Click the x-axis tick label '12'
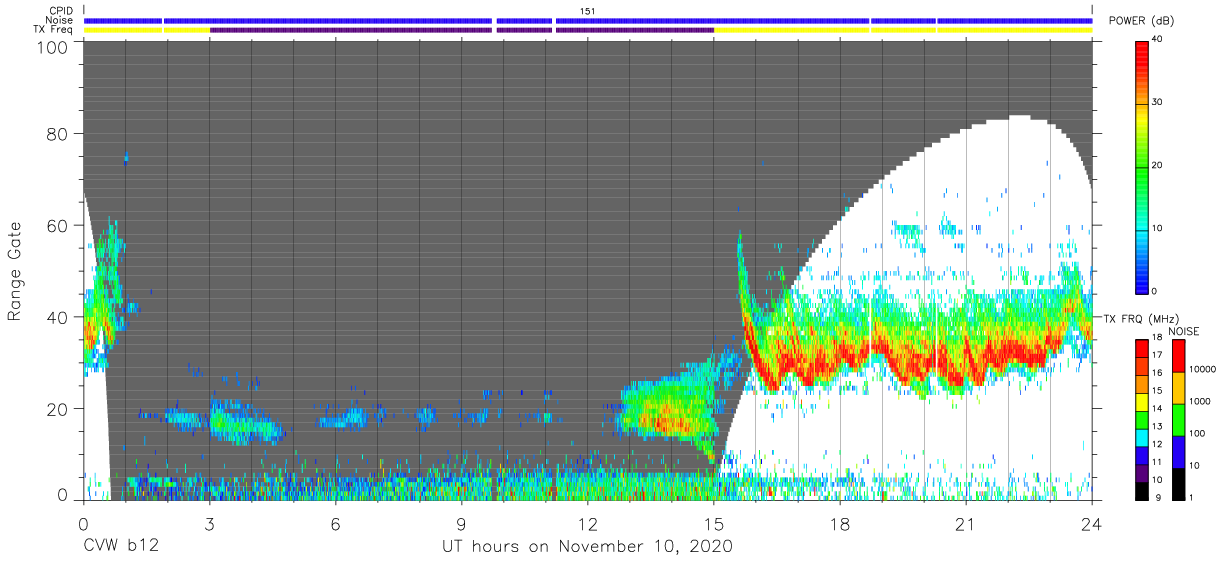Viewport: 1228px width, 567px height. click(x=588, y=525)
